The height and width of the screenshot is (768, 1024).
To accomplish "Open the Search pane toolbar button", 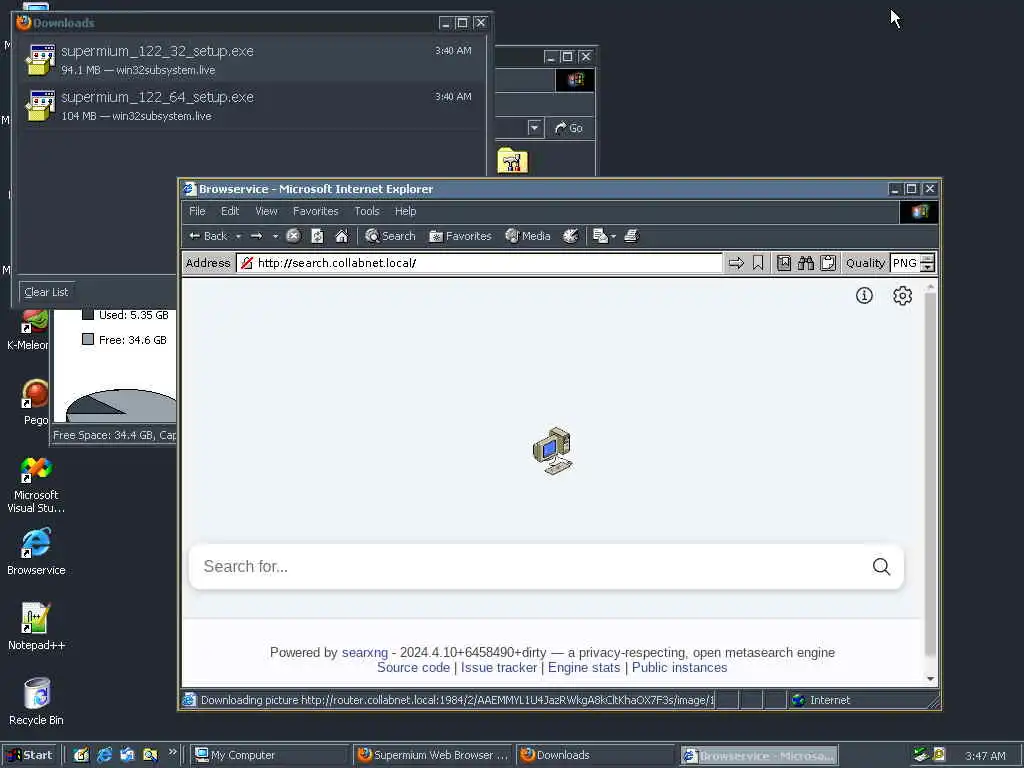I will tap(390, 236).
